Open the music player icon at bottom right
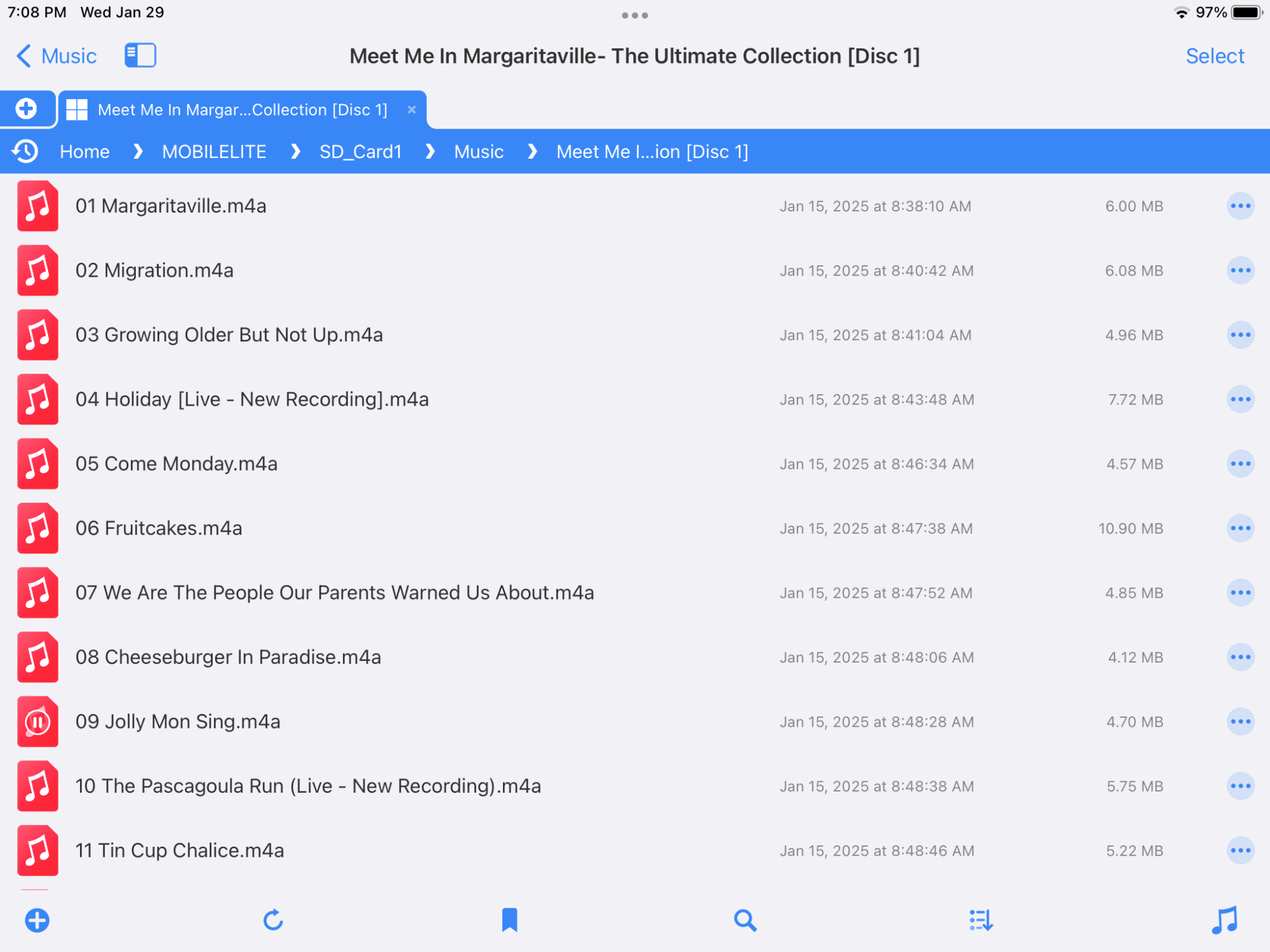The image size is (1270, 952). point(1224,920)
